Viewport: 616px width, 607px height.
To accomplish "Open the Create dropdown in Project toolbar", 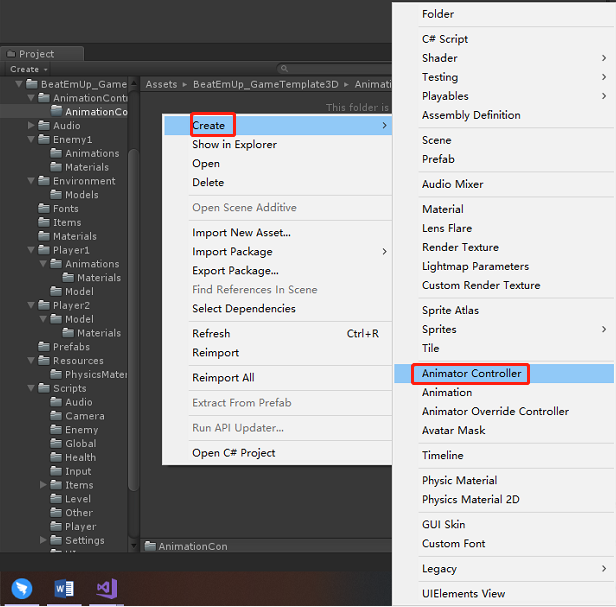I will 29,69.
